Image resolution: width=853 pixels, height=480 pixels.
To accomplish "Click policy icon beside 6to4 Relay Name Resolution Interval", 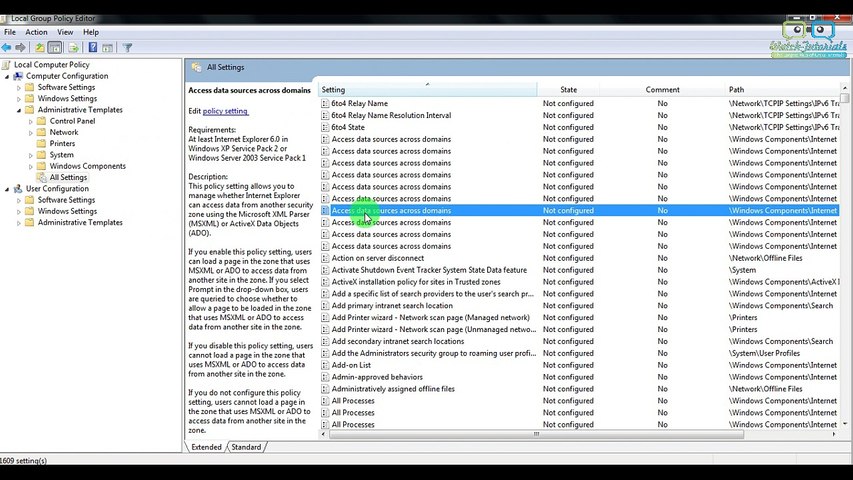I will tap(325, 115).
